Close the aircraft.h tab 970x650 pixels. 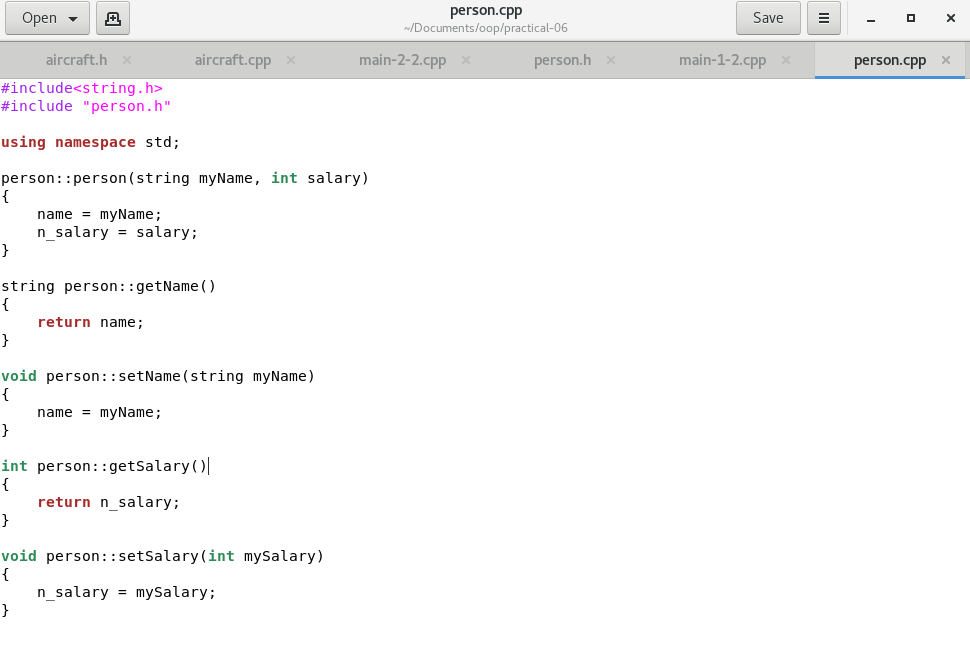pos(126,59)
